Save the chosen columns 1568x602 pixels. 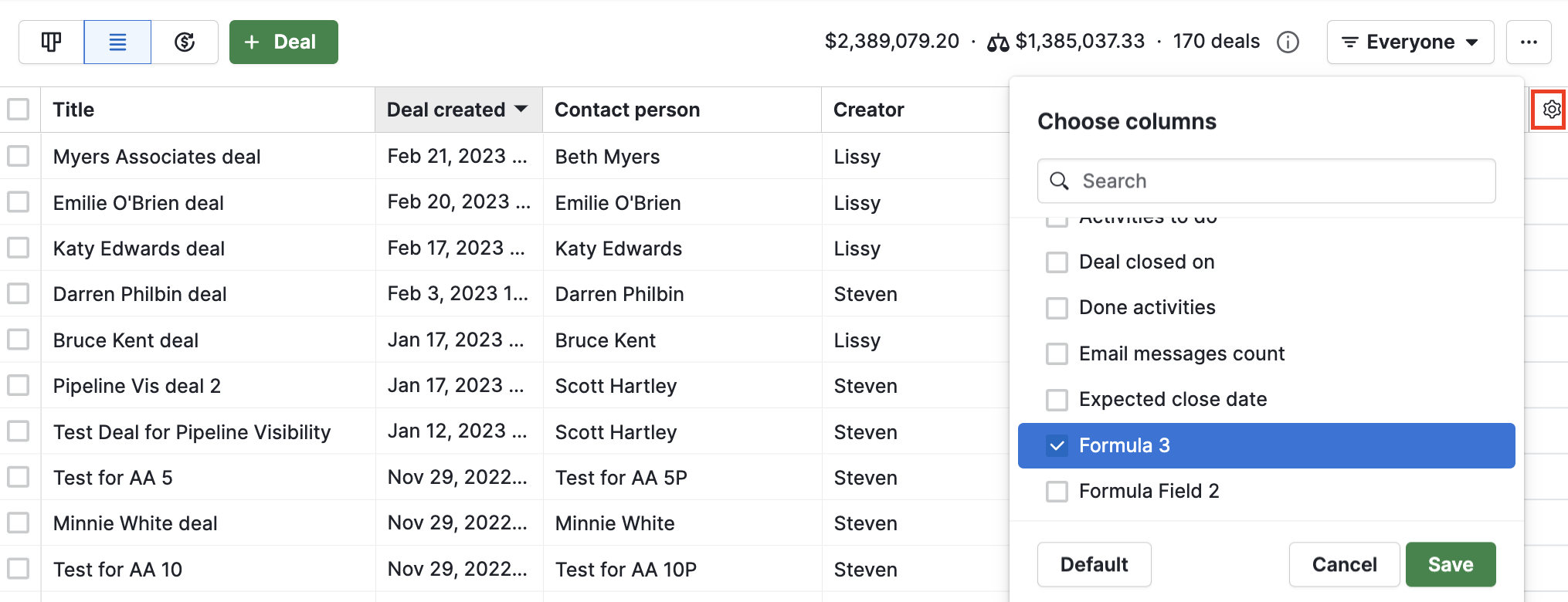1451,564
